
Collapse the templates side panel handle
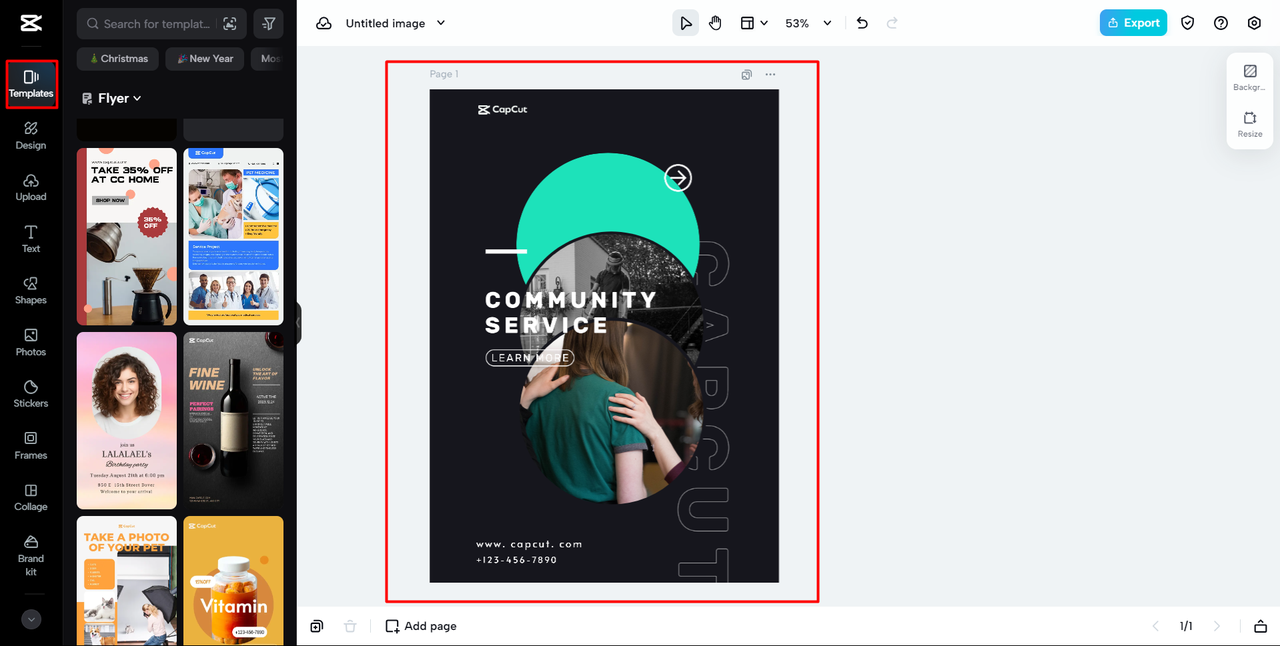(298, 323)
